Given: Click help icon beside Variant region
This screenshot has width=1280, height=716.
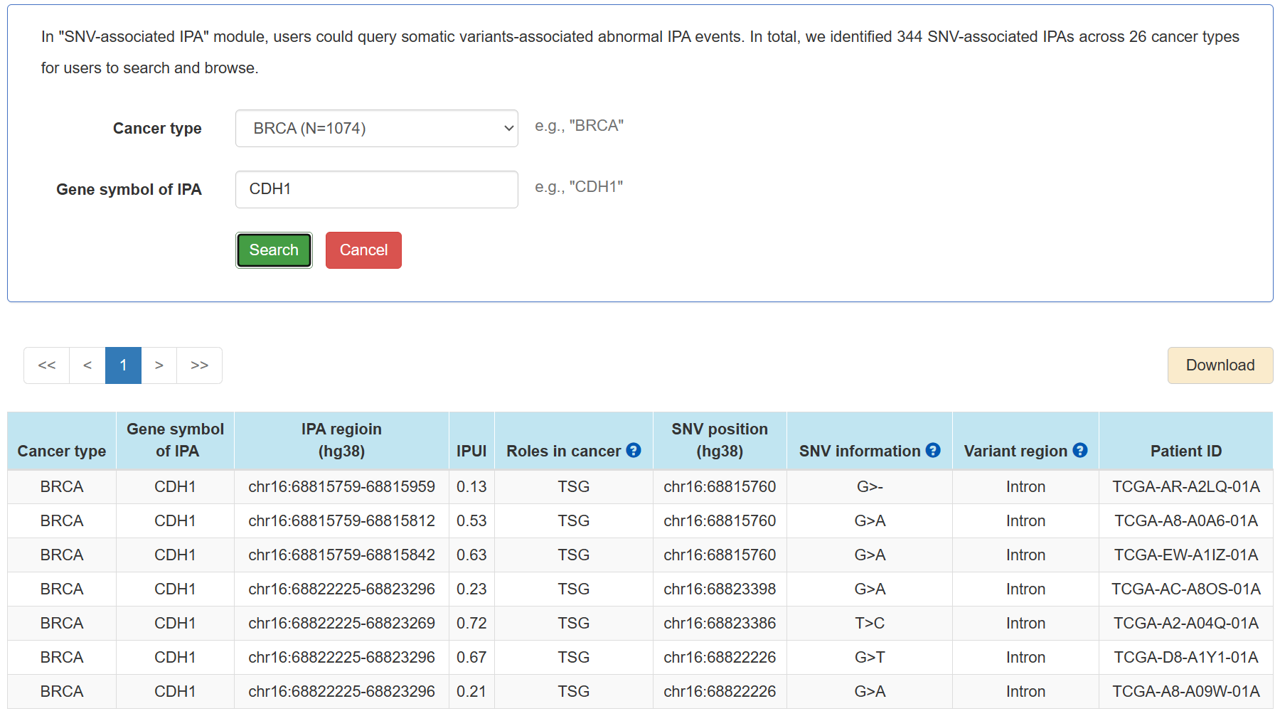Looking at the screenshot, I should [x=1080, y=451].
